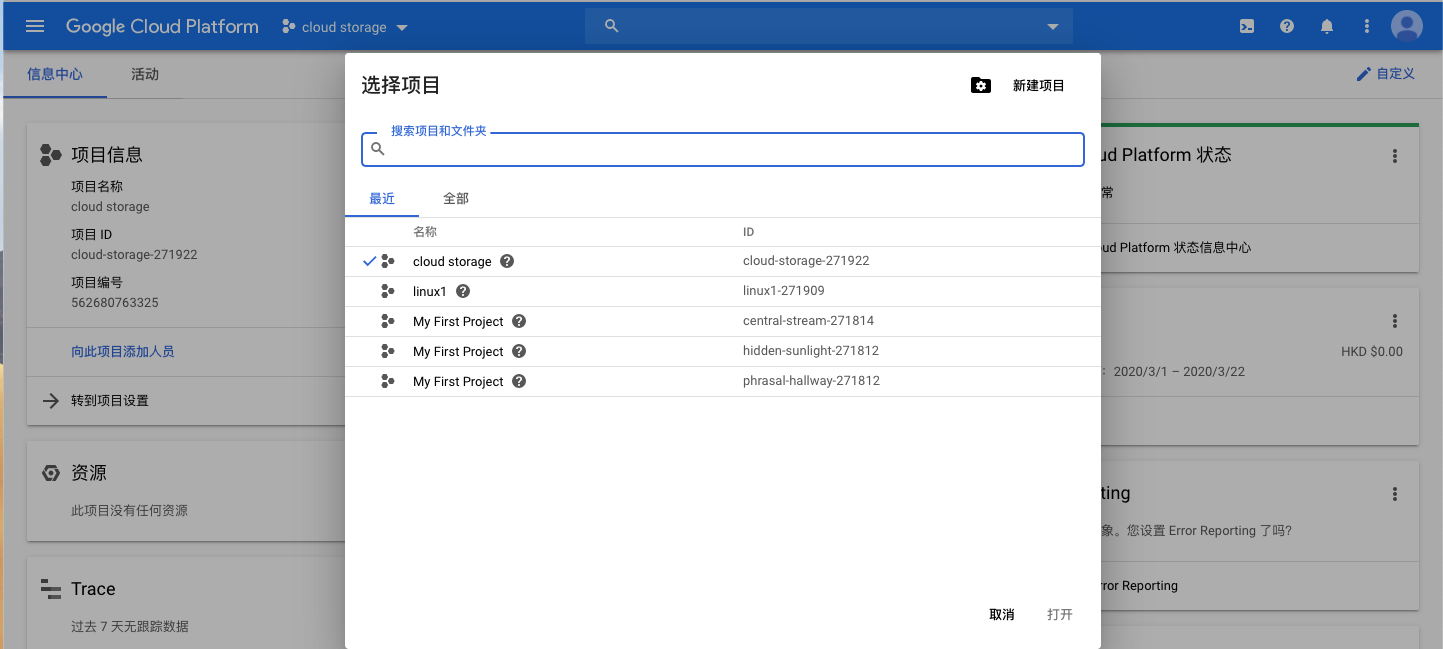Expand the top search bar dropdown arrow

1052,27
